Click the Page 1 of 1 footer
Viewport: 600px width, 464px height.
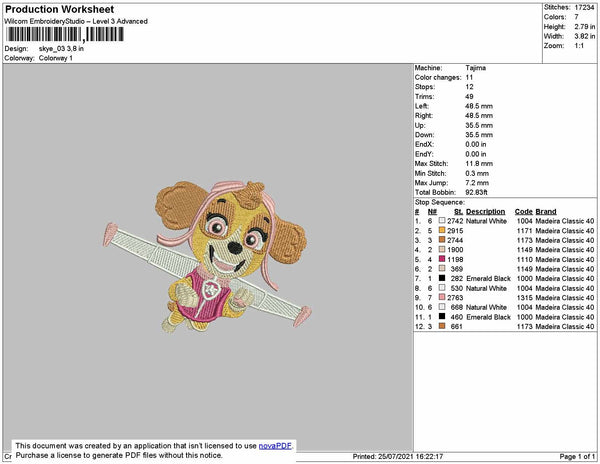(577, 456)
